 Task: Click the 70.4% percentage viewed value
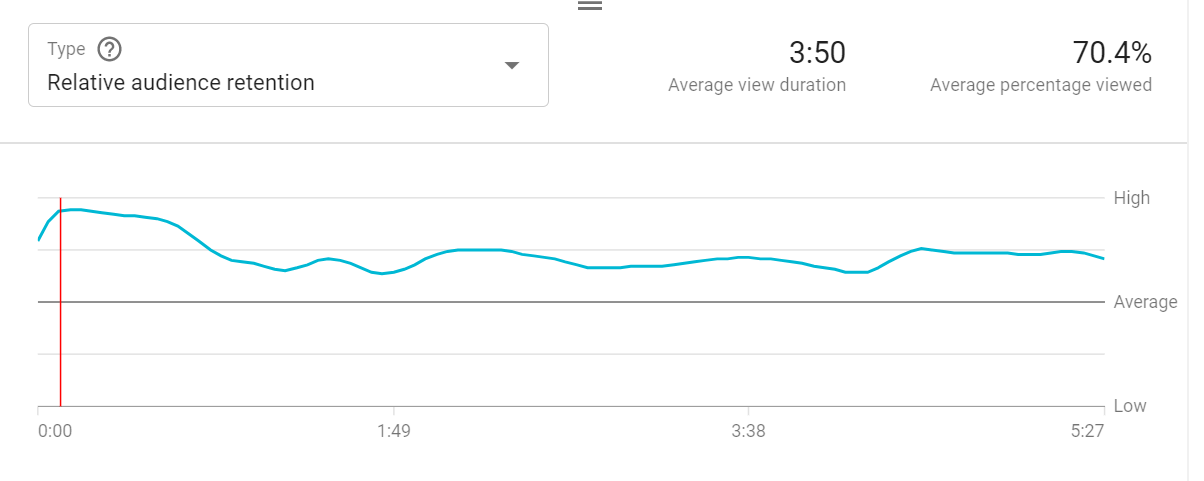(x=1111, y=52)
